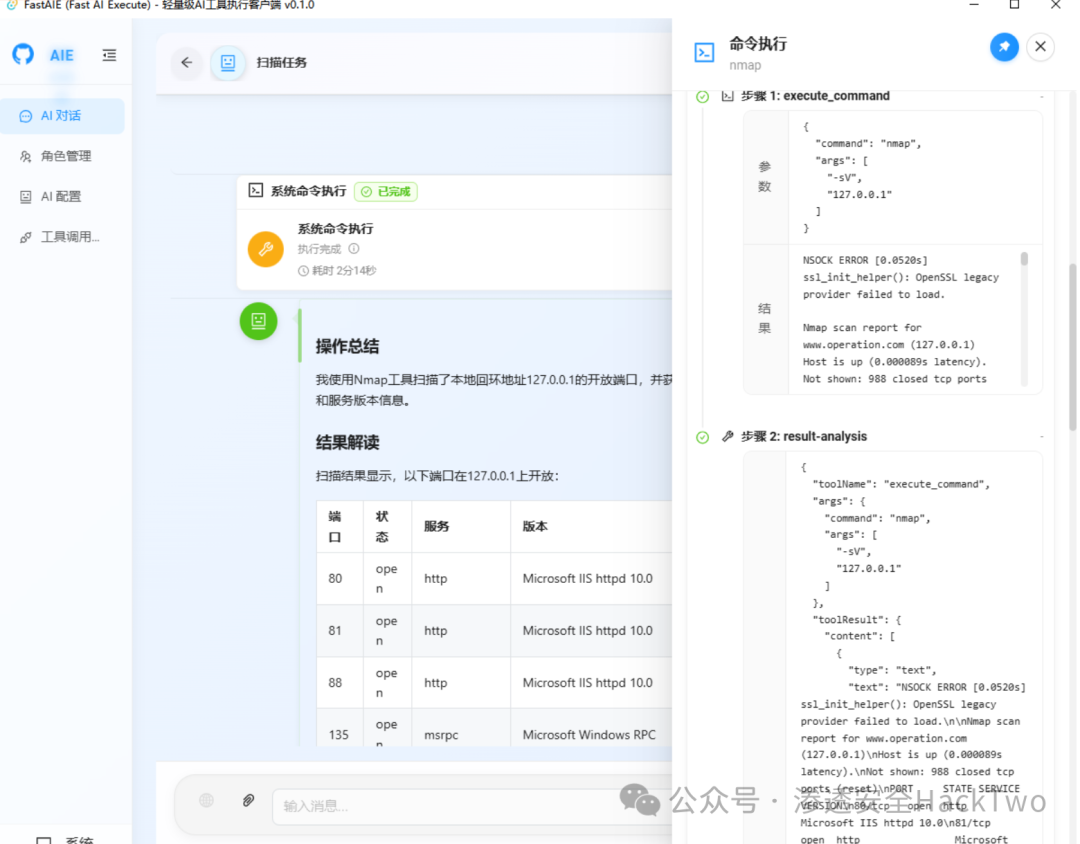Image resolution: width=1080 pixels, height=844 pixels.
Task: Click the paperclip attachment icon
Action: [249, 801]
